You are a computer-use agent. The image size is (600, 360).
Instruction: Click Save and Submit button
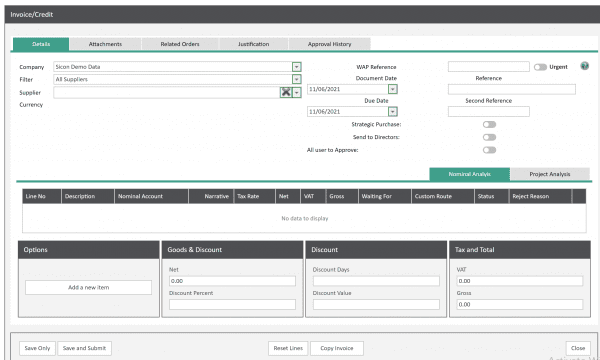[84, 348]
